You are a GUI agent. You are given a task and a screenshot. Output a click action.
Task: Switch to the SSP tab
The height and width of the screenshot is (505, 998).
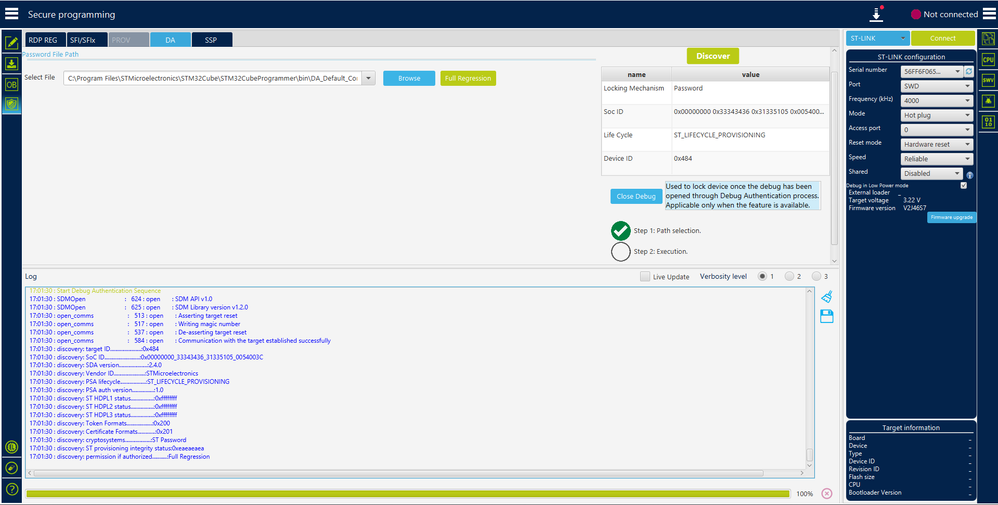(211, 39)
